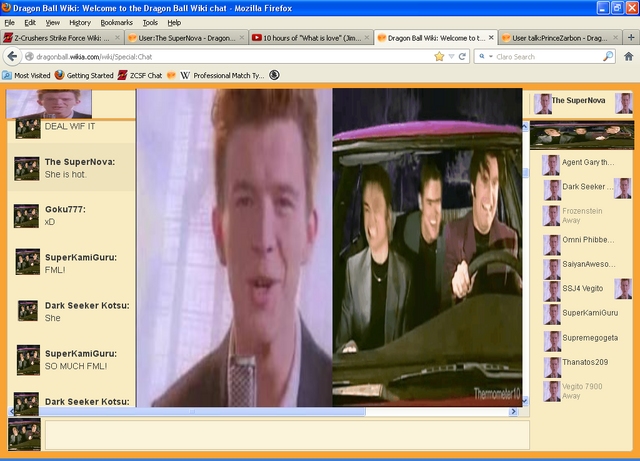Open the Bookmarks menu

click(x=116, y=22)
